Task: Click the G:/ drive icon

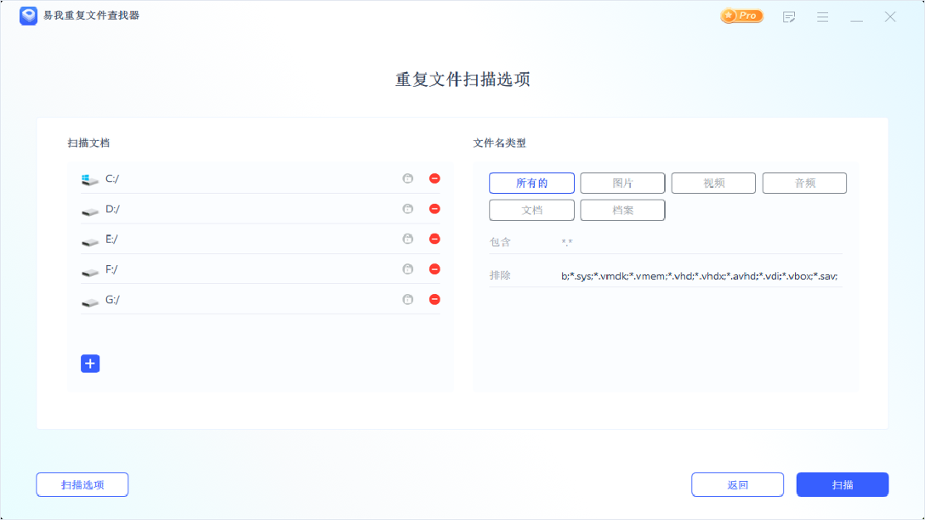Action: [90, 302]
